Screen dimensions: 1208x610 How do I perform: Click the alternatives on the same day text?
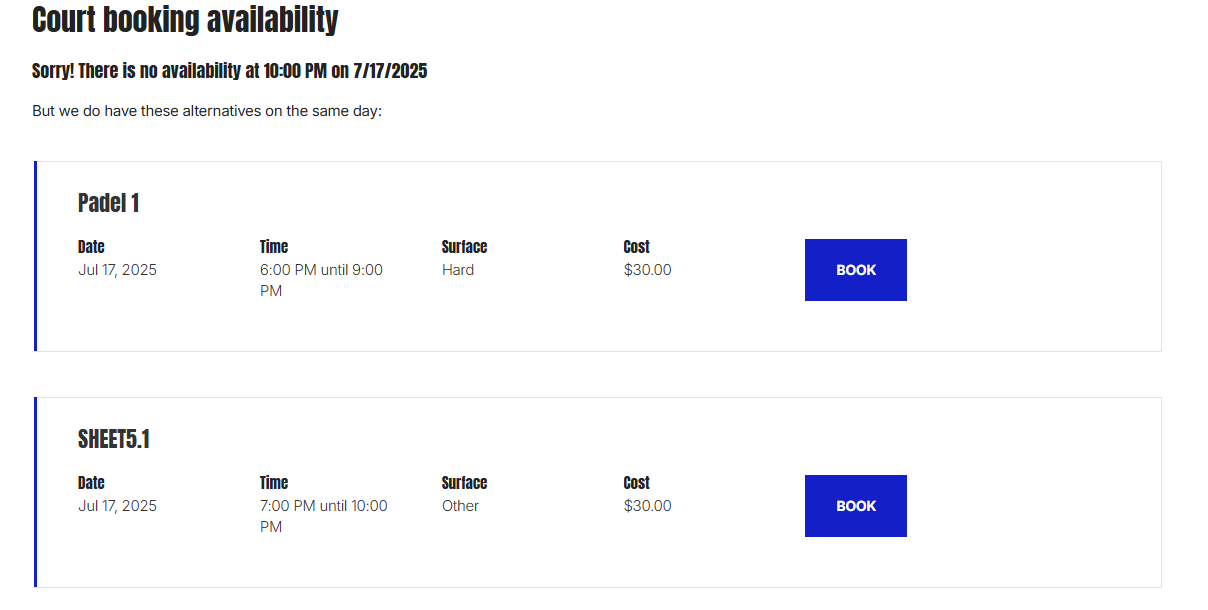(207, 111)
